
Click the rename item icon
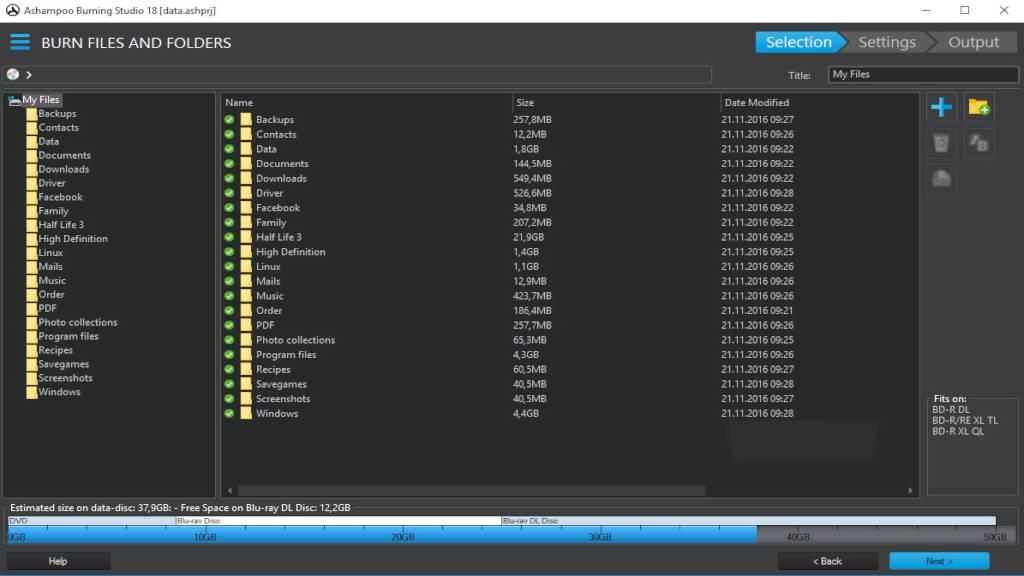pos(978,143)
